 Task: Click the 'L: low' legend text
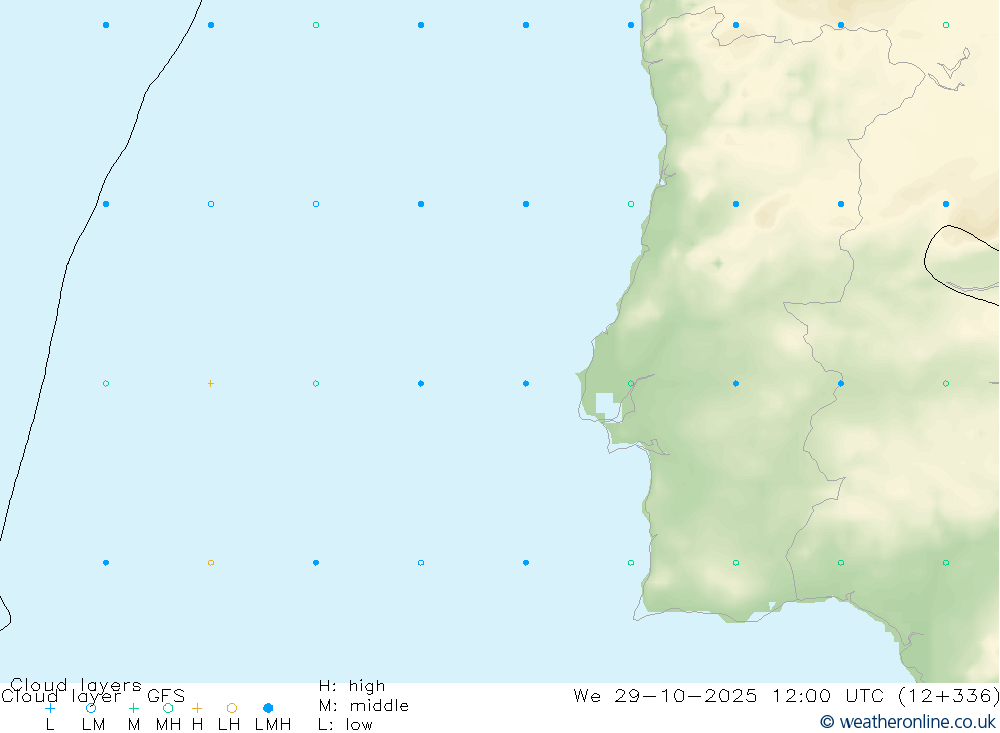346,725
